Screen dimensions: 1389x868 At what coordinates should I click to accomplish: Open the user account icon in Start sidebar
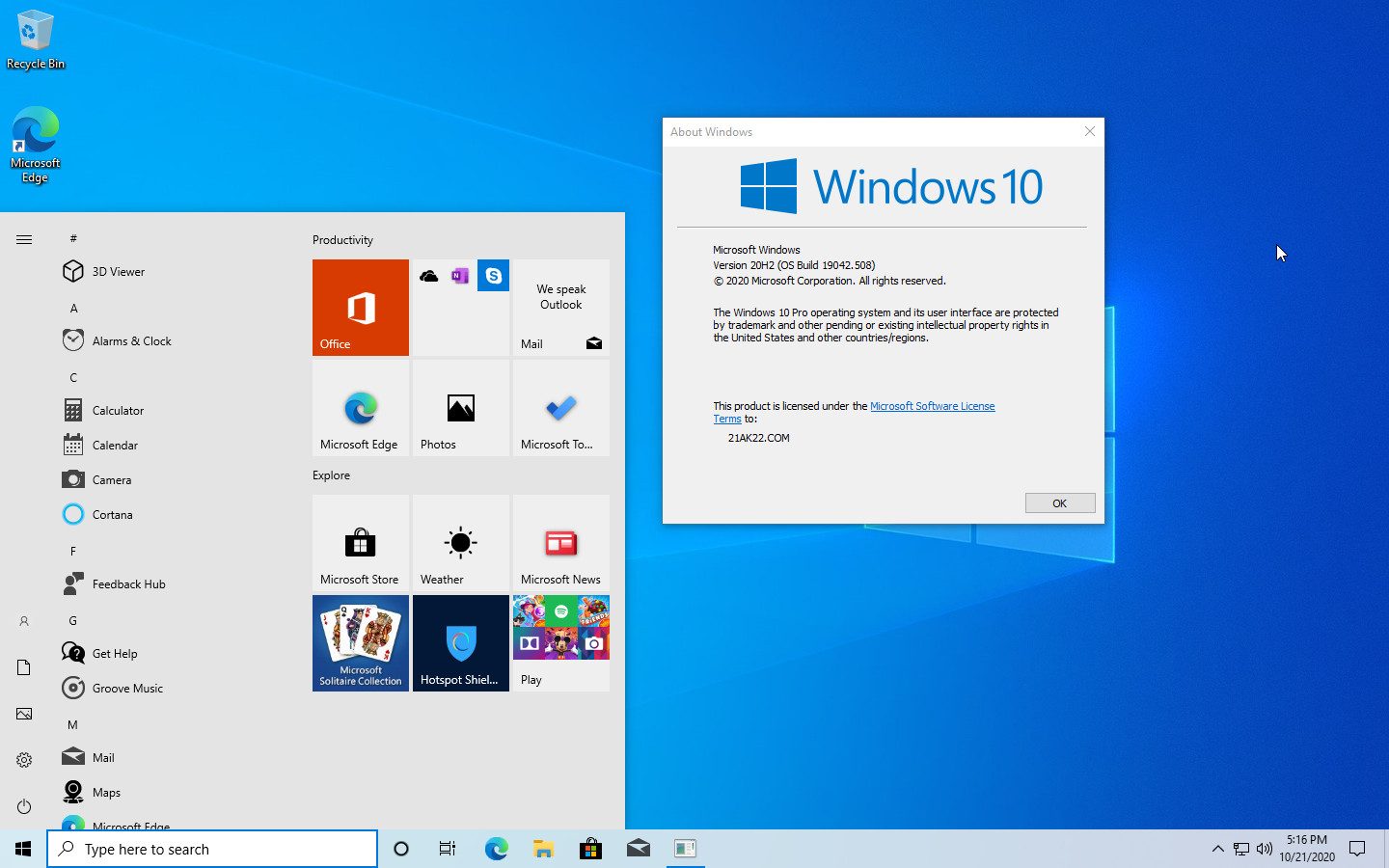24,622
